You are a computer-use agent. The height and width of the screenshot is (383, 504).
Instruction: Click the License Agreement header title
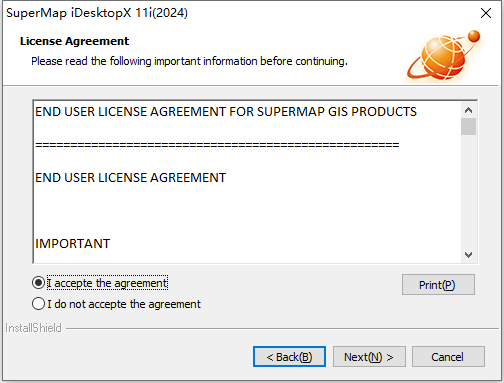click(74, 41)
